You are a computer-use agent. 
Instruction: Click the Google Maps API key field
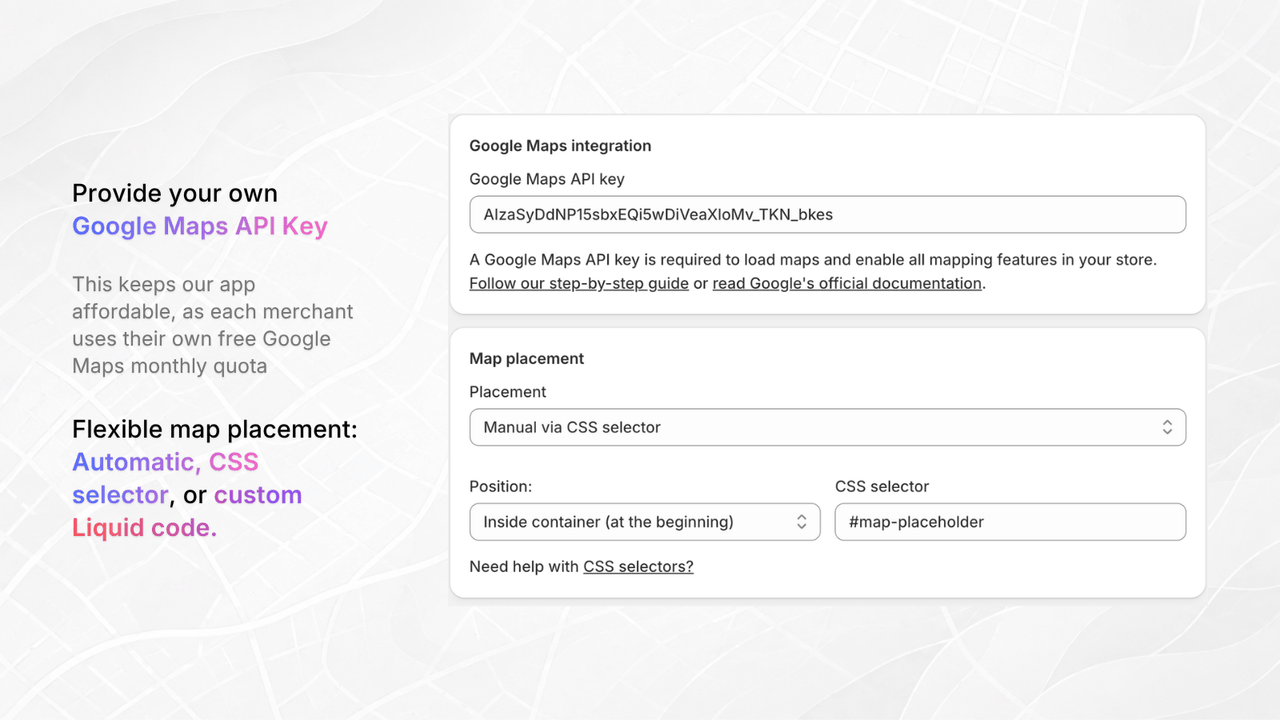click(x=827, y=214)
